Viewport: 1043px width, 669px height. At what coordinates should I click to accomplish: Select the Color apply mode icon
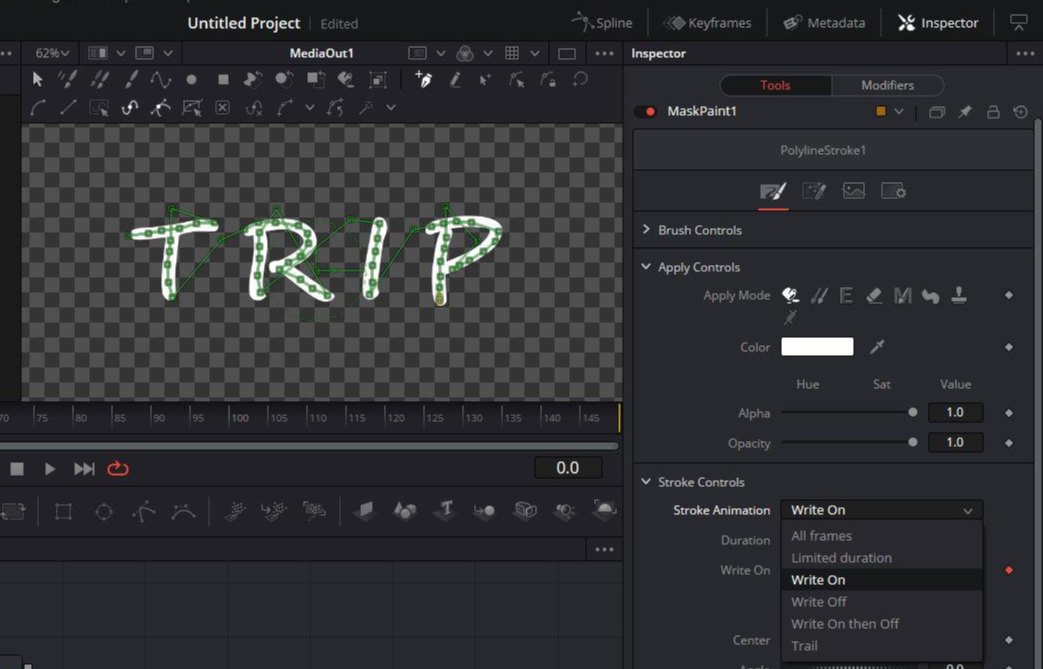pyautogui.click(x=790, y=295)
